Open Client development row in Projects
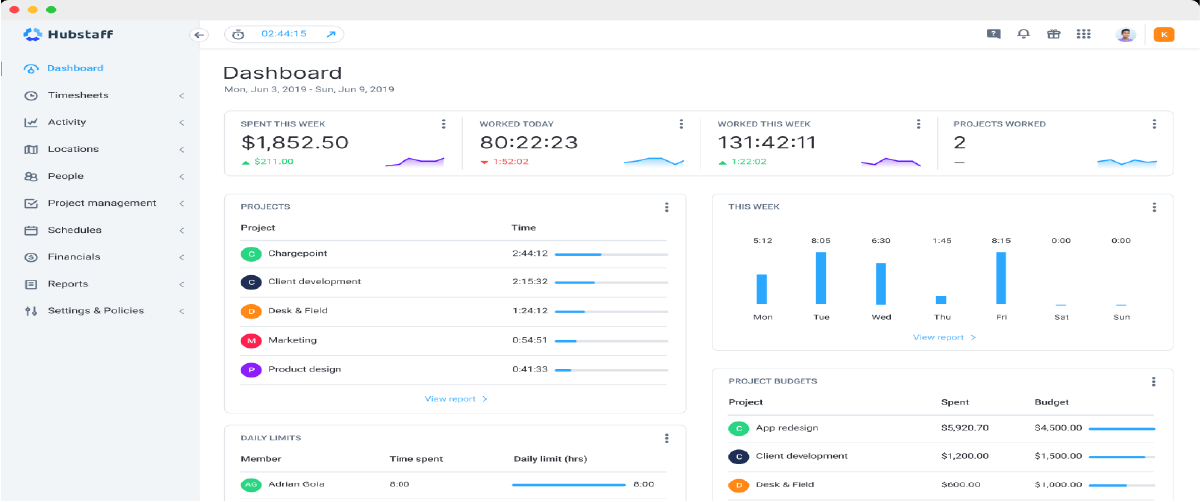 pos(455,282)
